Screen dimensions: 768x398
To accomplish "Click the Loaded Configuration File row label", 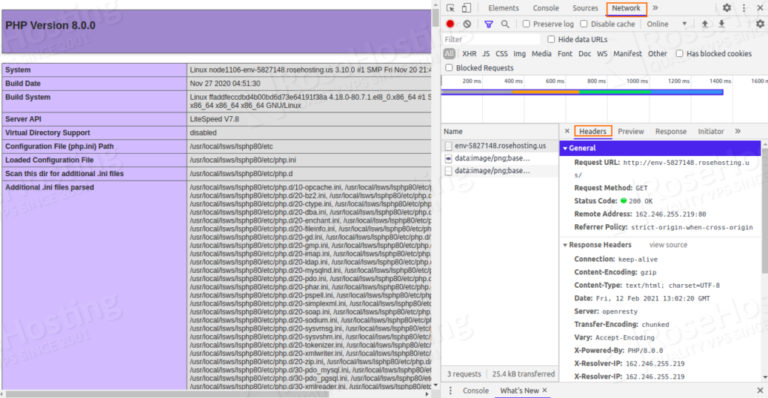I will pyautogui.click(x=49, y=160).
